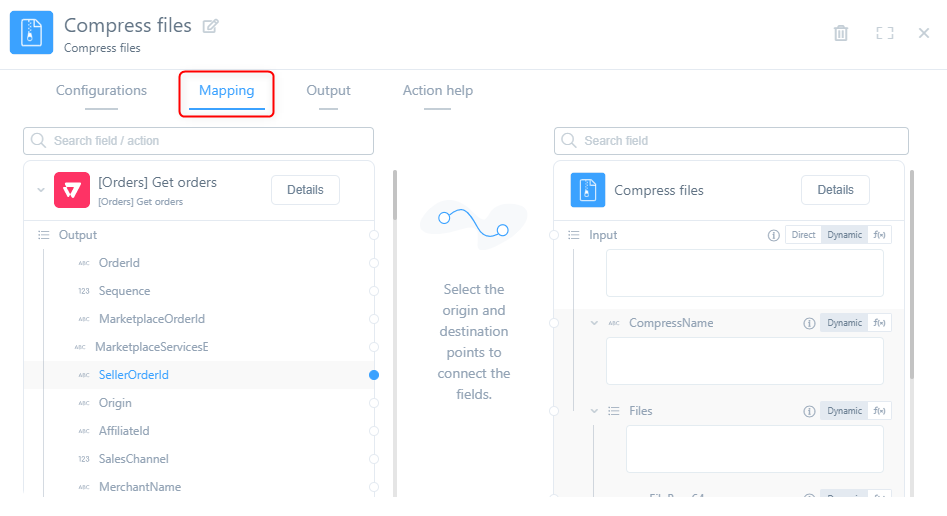Click the info icon next to Input
Viewport: 947px width, 516px height.
point(773,236)
